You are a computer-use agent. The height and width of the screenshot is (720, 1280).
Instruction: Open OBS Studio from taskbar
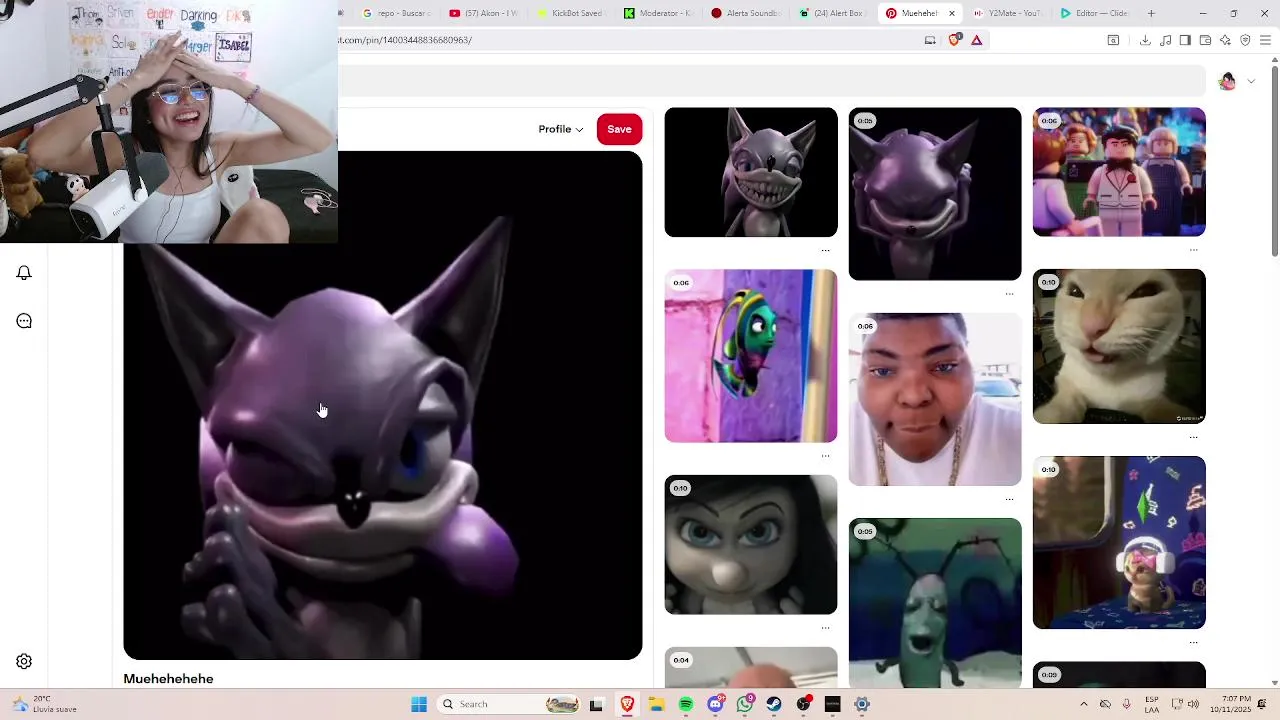803,704
